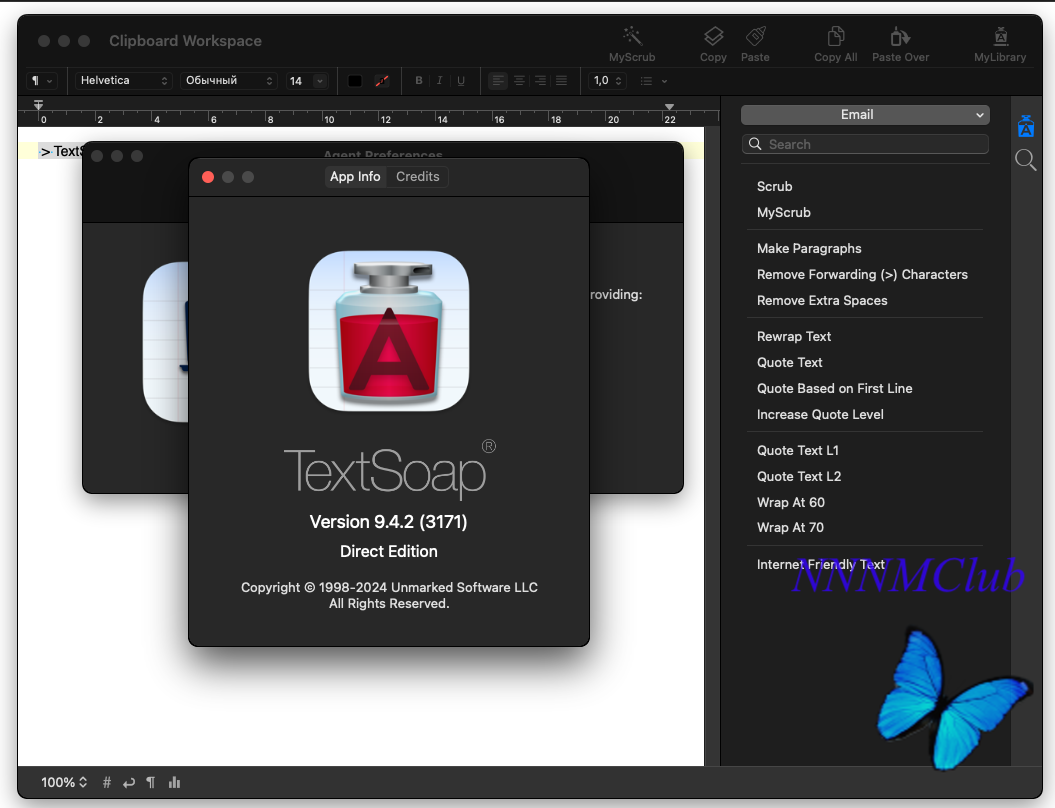Click the black text color swatch
This screenshot has width=1055, height=808.
click(x=355, y=81)
